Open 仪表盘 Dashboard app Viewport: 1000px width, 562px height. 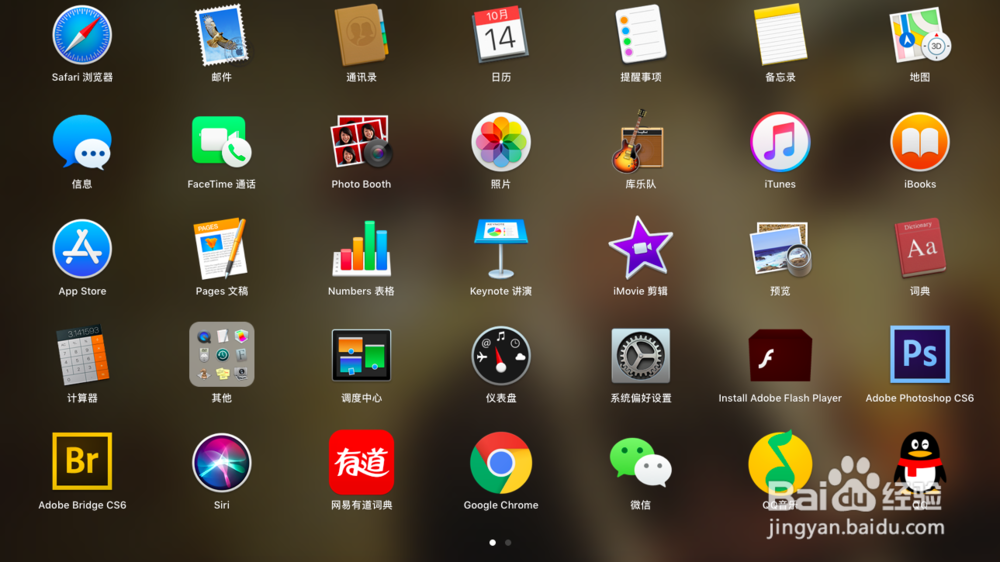[501, 355]
